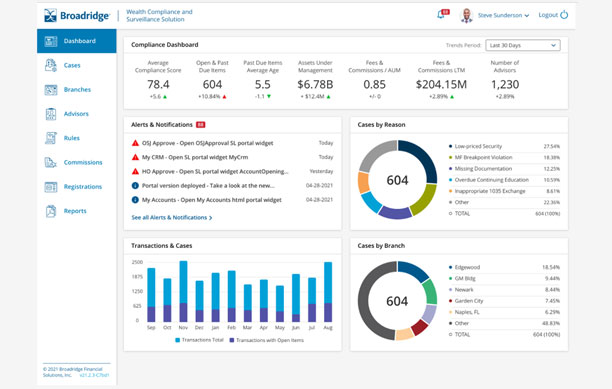Open the Reports sidebar icon
Viewport: 612px width, 389px height.
pos(51,211)
